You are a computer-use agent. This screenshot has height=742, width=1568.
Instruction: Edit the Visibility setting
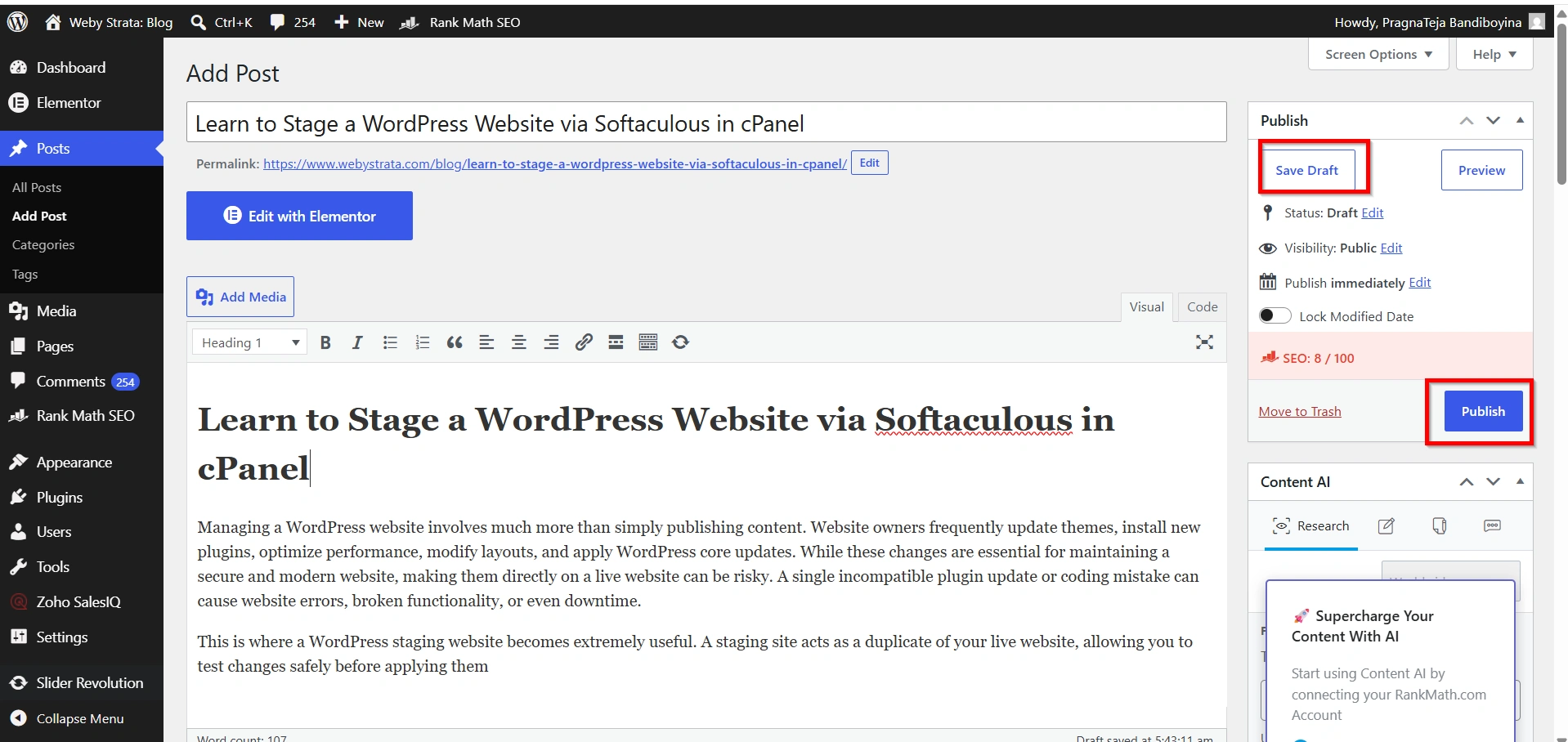[1391, 248]
